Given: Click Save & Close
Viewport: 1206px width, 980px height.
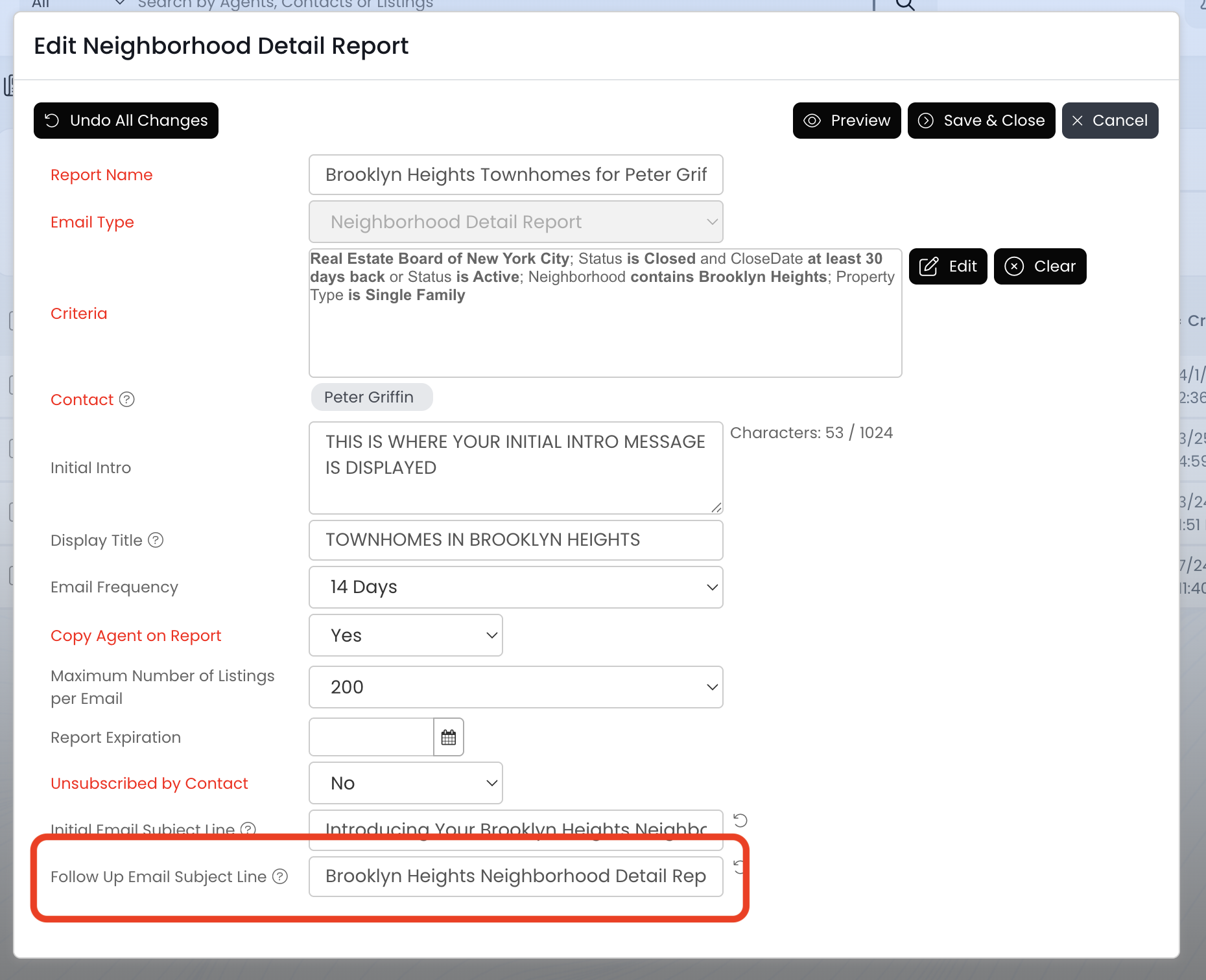Looking at the screenshot, I should [x=982, y=121].
